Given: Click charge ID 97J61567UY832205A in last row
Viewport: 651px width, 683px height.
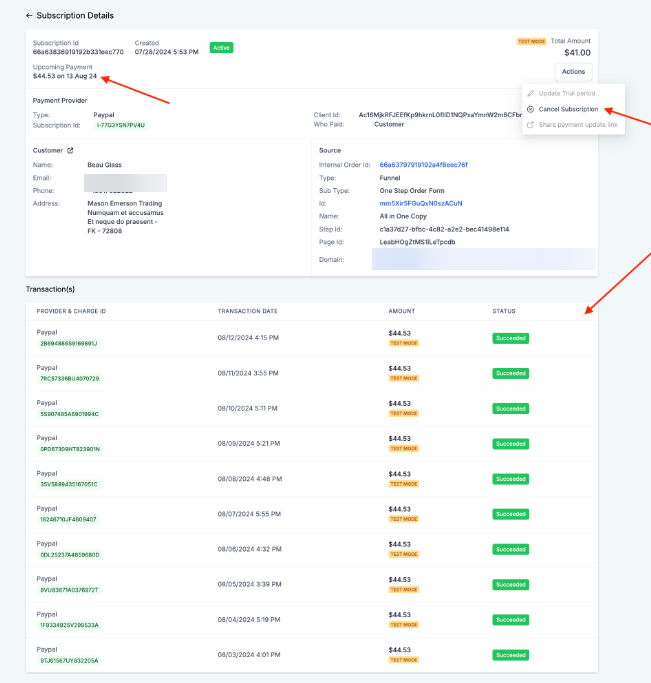Looking at the screenshot, I should (69, 660).
